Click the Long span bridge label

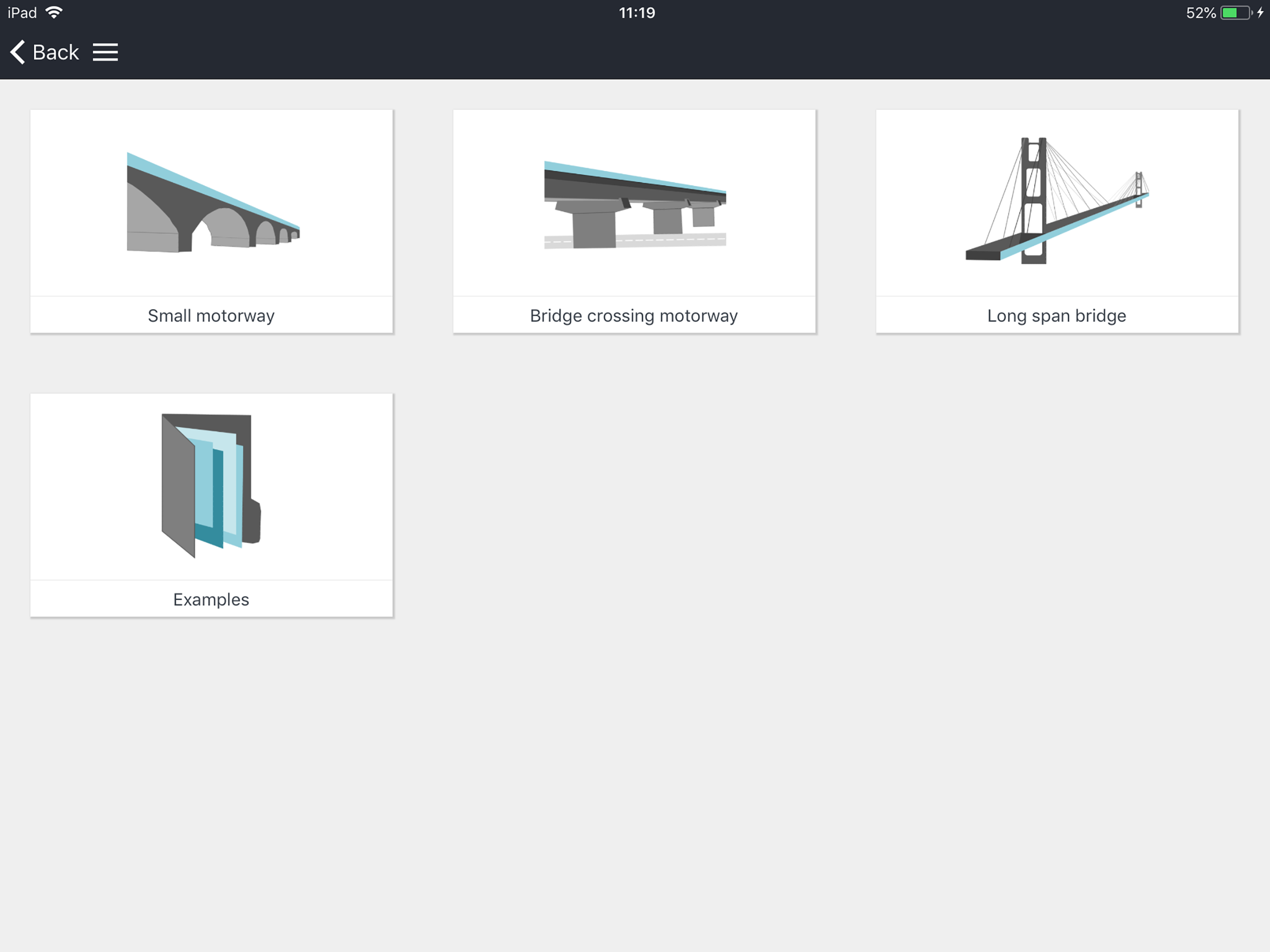[1057, 316]
